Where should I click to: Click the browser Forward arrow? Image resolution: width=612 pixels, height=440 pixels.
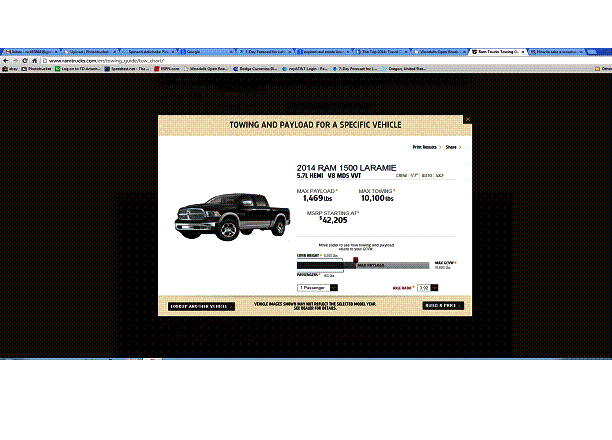(15, 61)
